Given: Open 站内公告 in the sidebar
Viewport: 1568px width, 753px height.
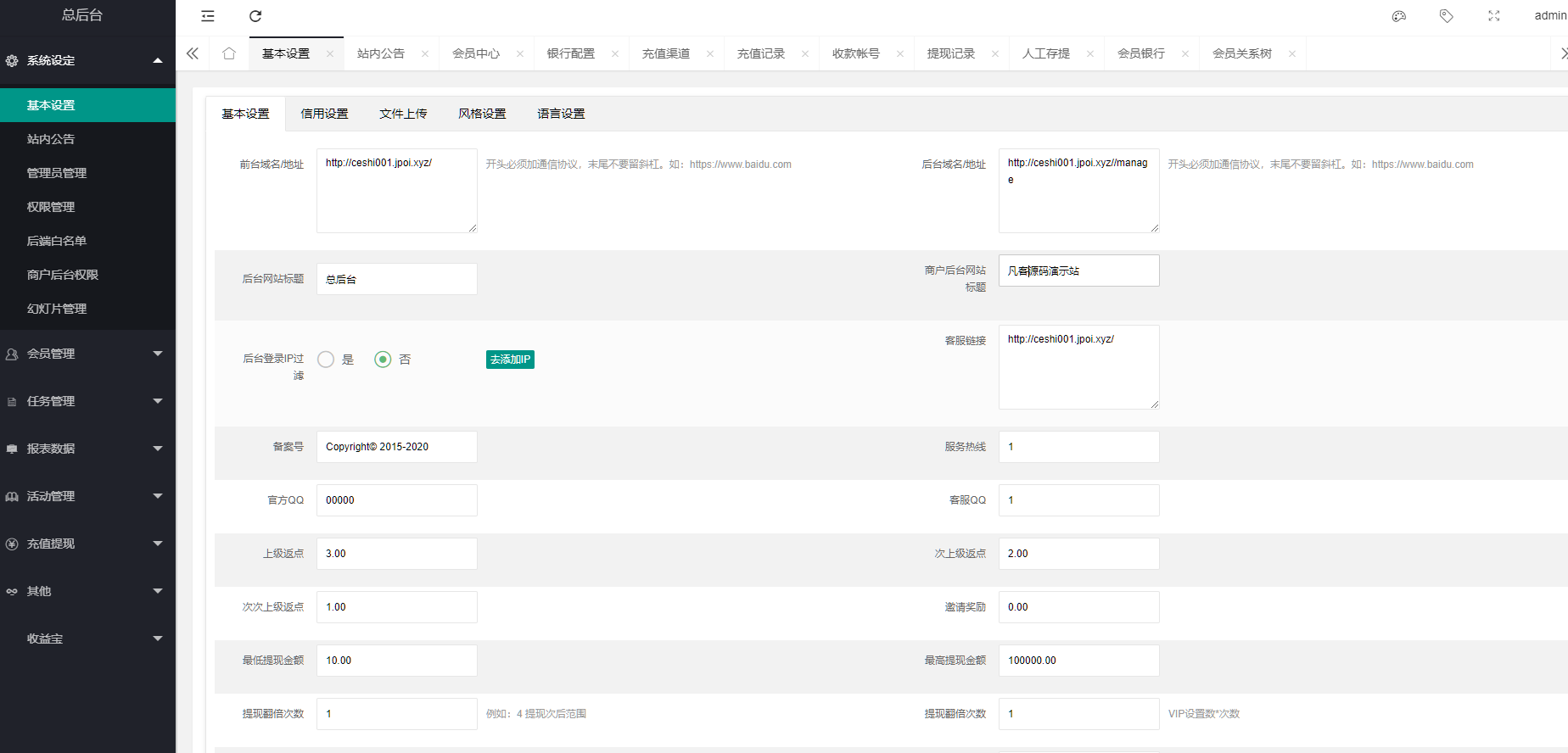Looking at the screenshot, I should (87, 139).
